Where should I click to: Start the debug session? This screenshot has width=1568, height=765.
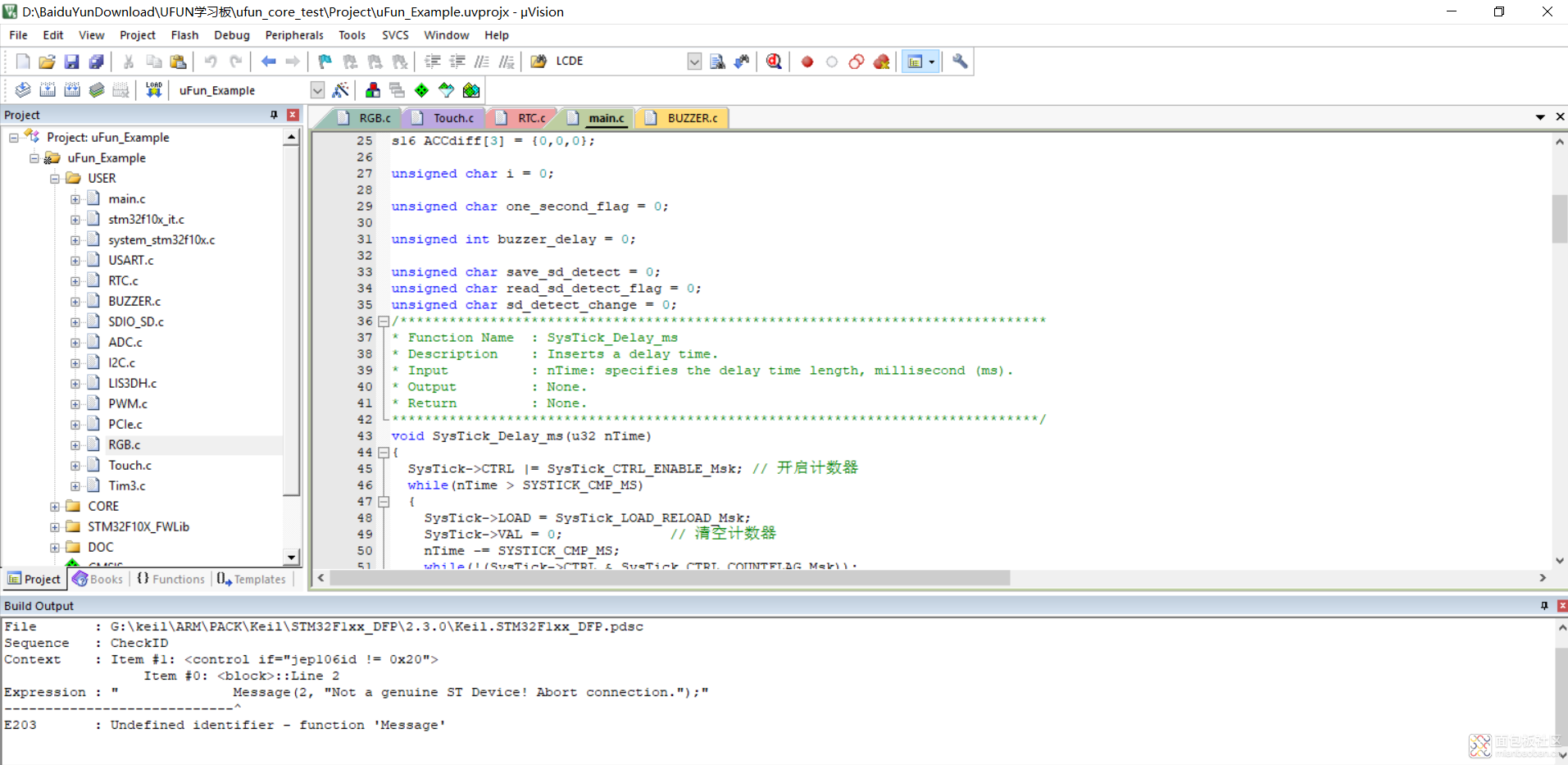tap(774, 61)
